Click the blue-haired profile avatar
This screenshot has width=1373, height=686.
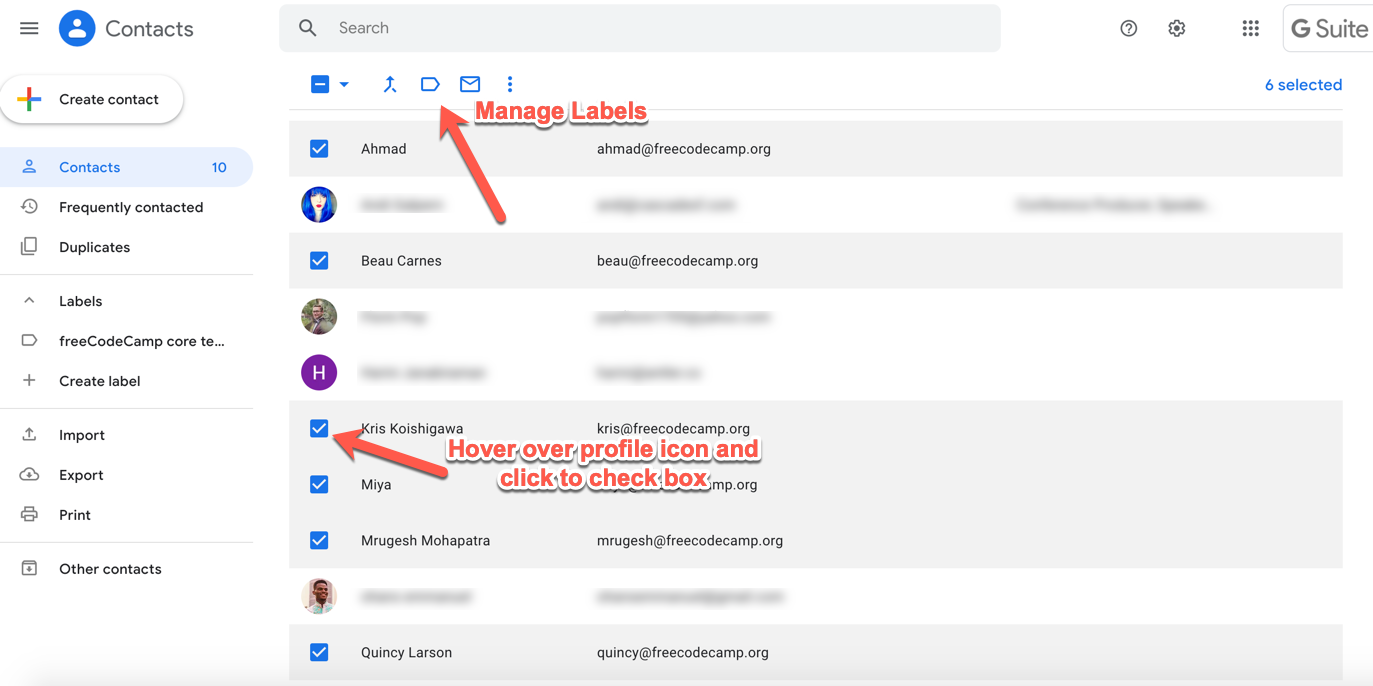(x=319, y=205)
